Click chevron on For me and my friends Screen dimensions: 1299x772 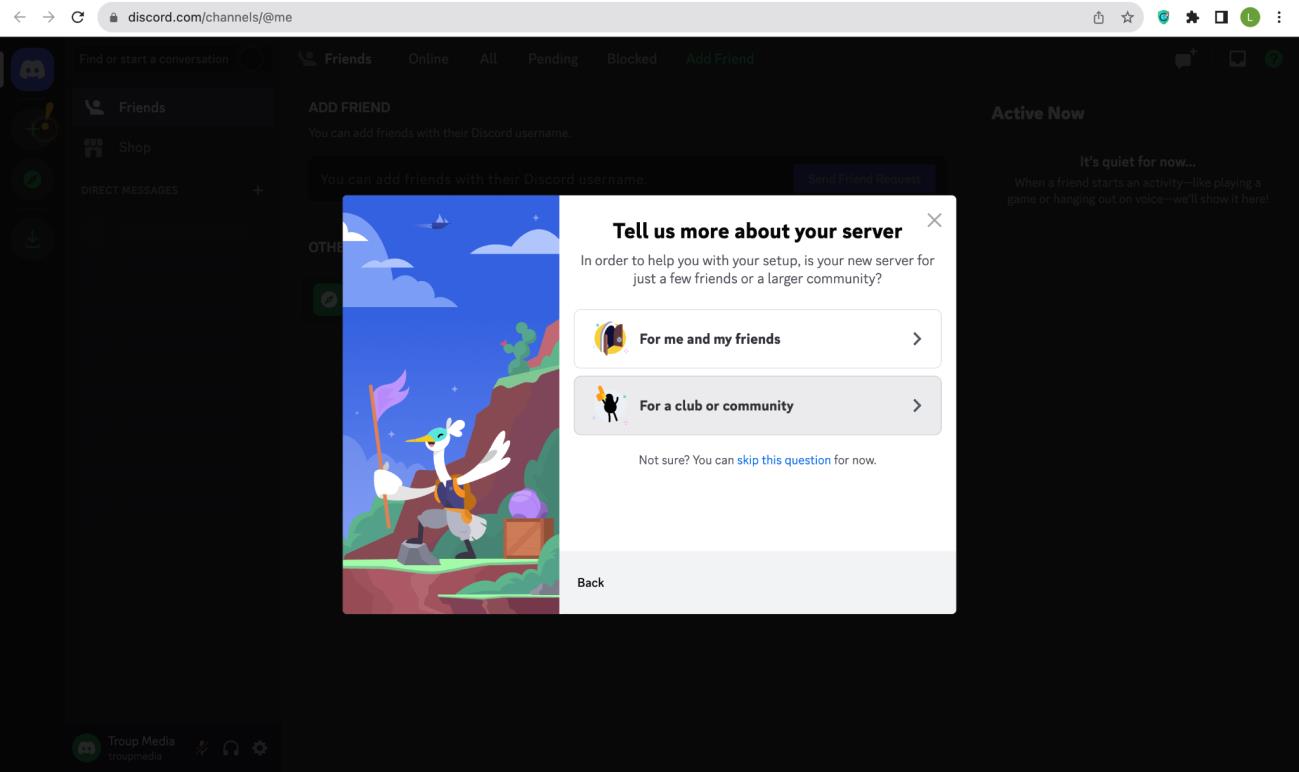point(917,339)
